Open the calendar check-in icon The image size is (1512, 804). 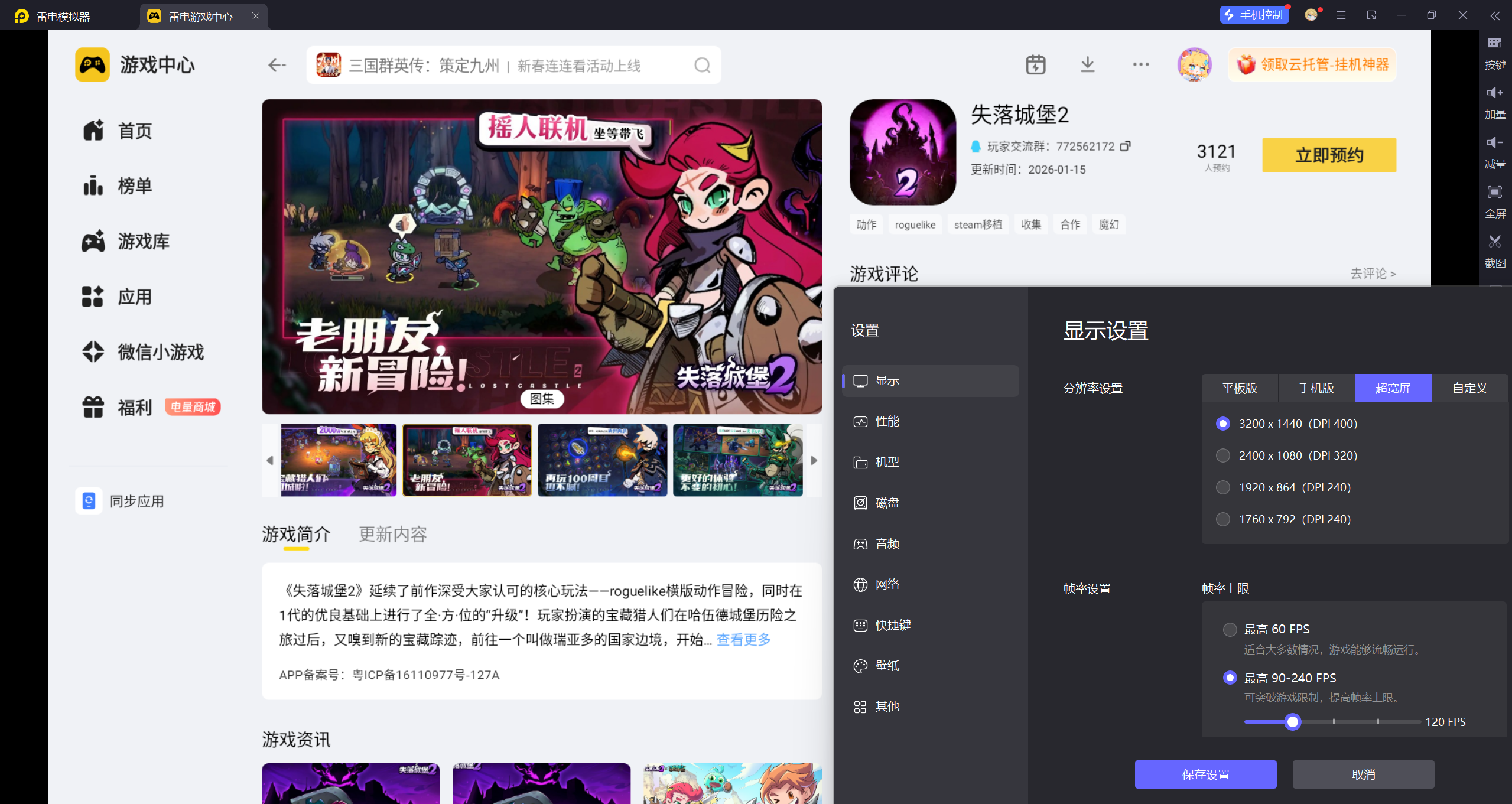(x=1035, y=64)
